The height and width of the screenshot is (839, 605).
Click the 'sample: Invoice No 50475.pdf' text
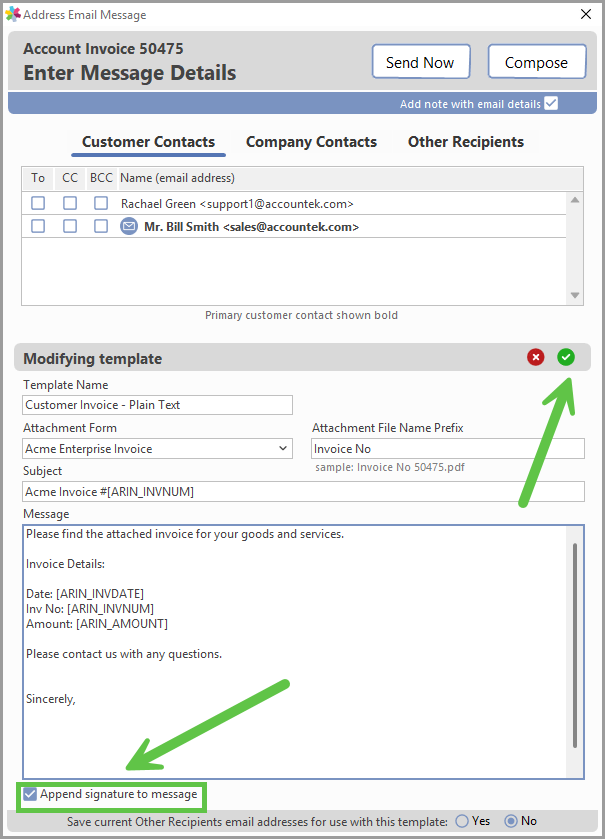click(389, 467)
